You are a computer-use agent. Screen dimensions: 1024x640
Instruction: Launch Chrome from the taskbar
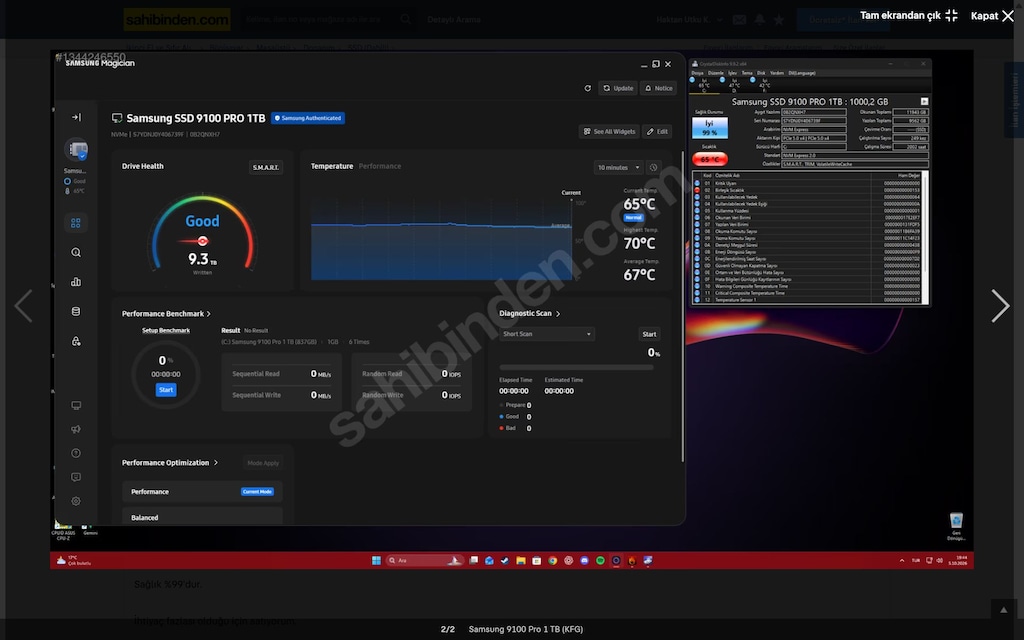click(552, 560)
